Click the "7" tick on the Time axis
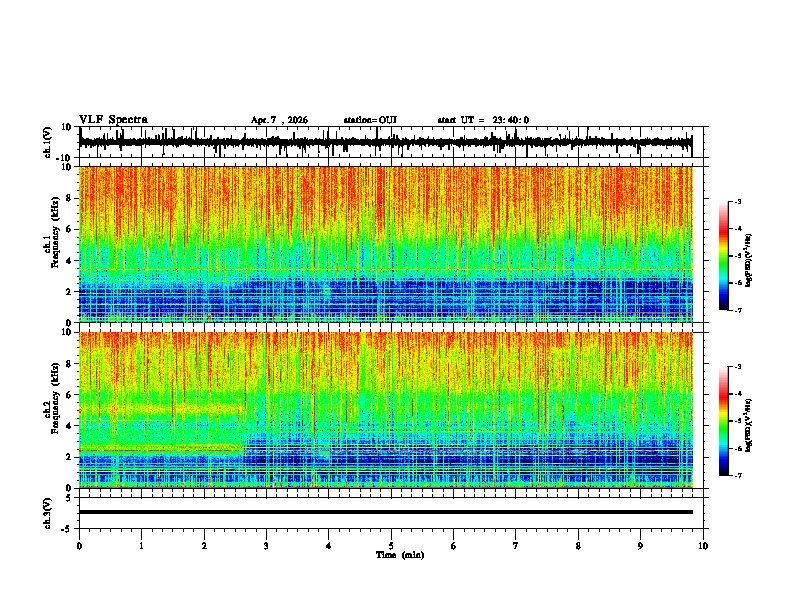This screenshot has height=612, width=792. pyautogui.click(x=516, y=546)
